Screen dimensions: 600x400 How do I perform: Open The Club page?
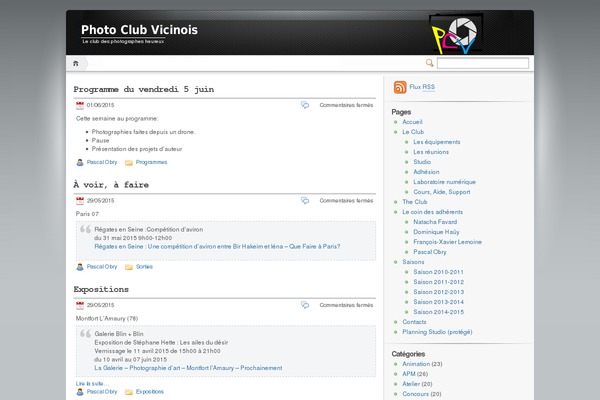[x=414, y=202]
